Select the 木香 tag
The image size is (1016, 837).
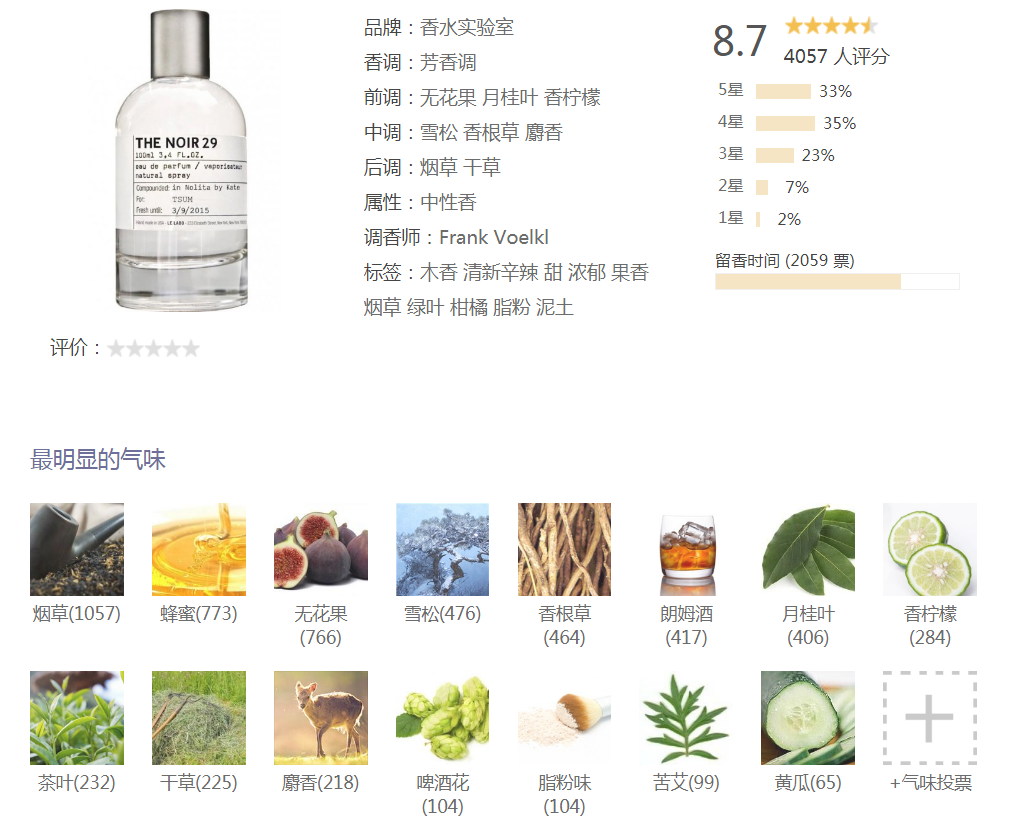click(439, 272)
